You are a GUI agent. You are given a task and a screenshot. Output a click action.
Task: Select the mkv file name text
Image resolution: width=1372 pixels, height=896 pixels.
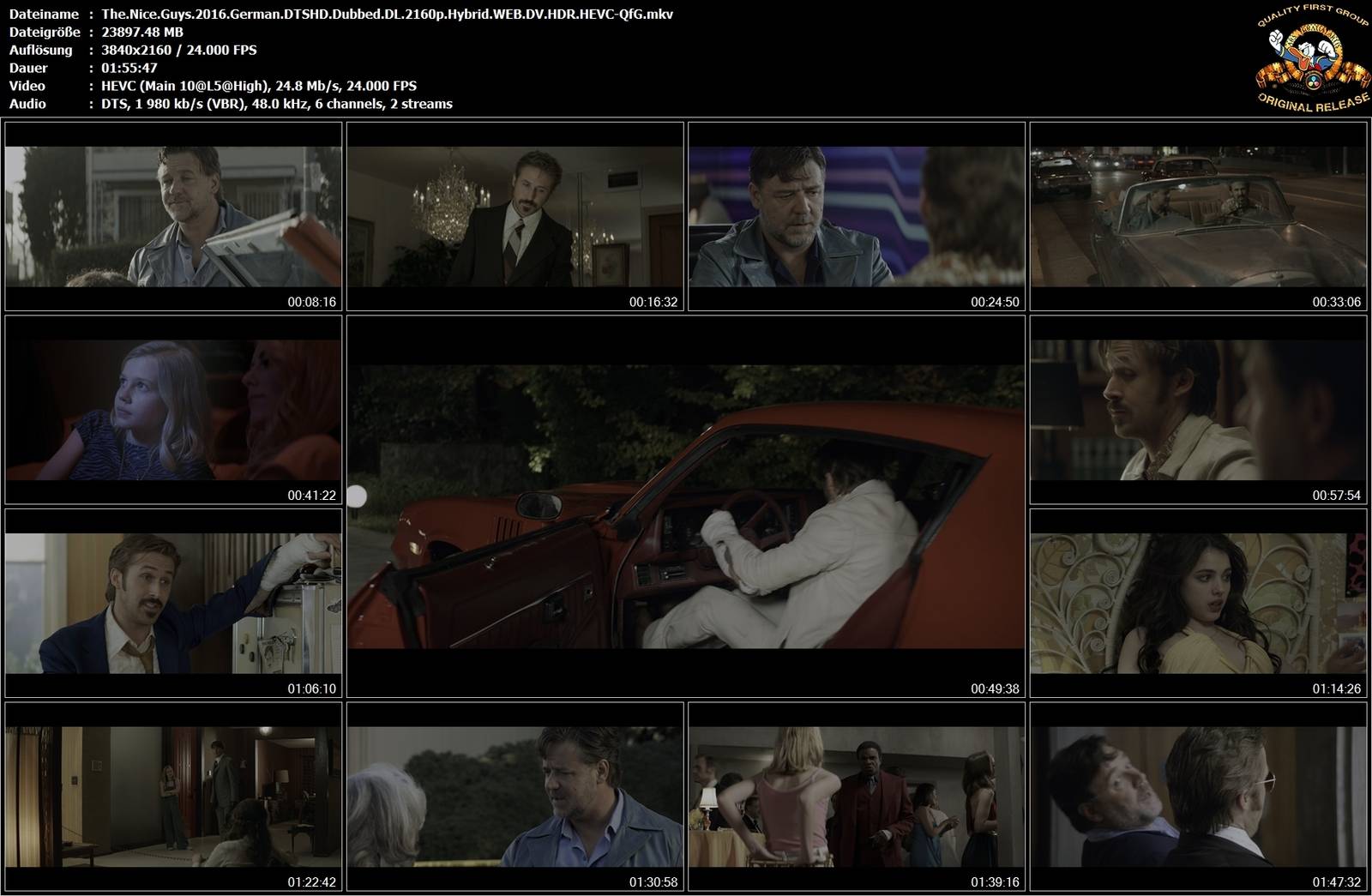coord(387,15)
